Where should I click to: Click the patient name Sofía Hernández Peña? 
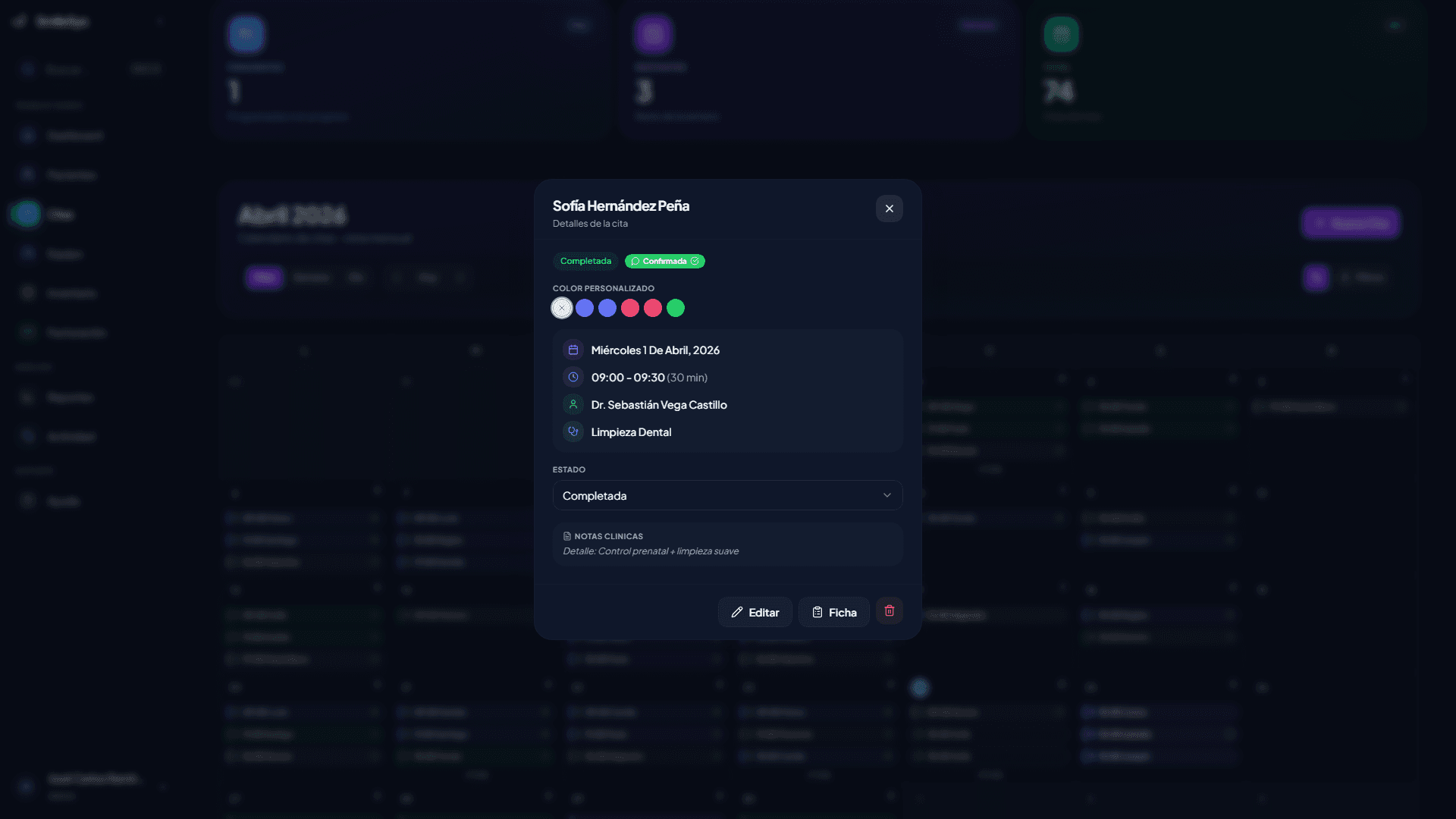pos(620,206)
